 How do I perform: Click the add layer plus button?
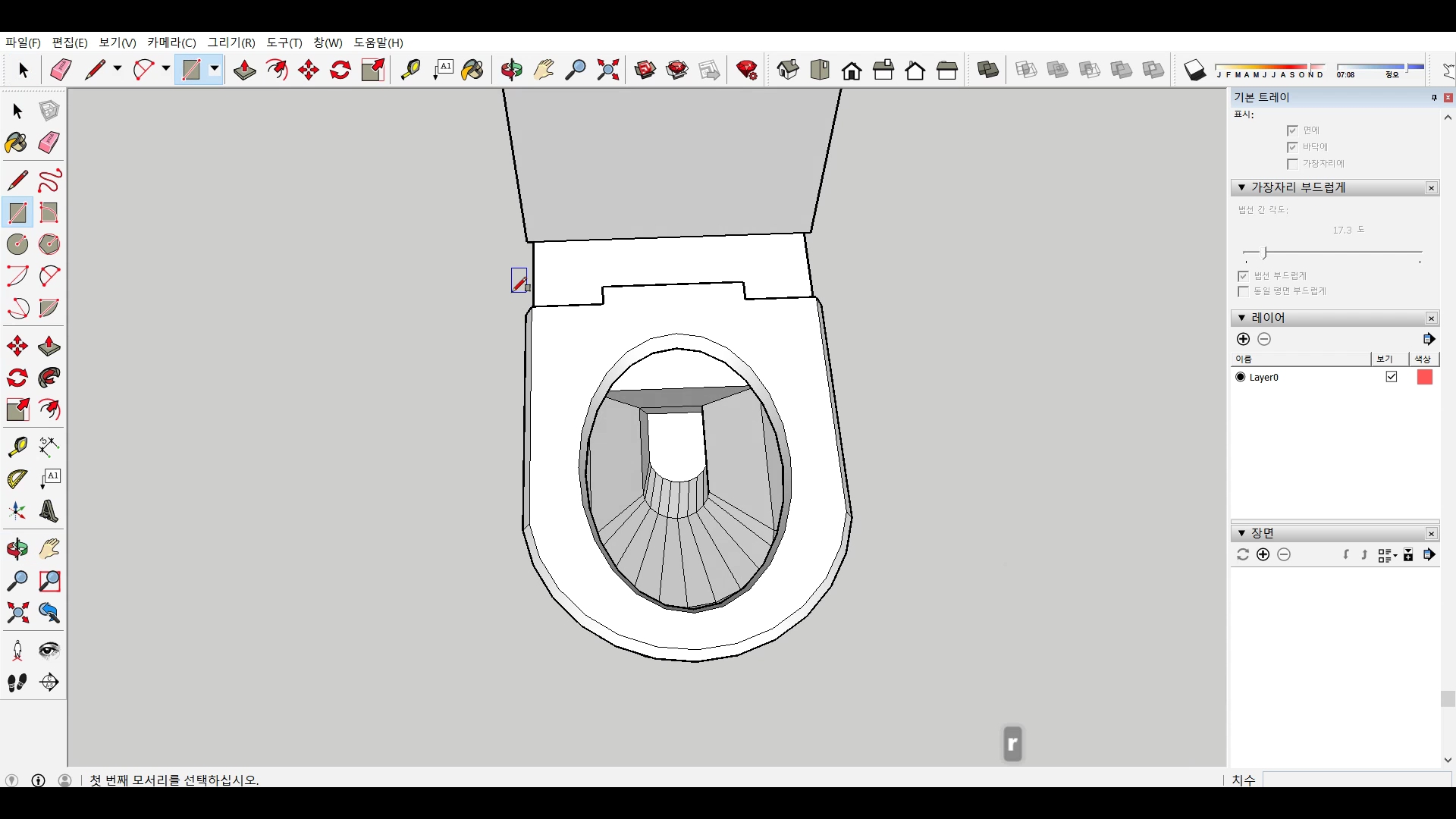pyautogui.click(x=1243, y=339)
